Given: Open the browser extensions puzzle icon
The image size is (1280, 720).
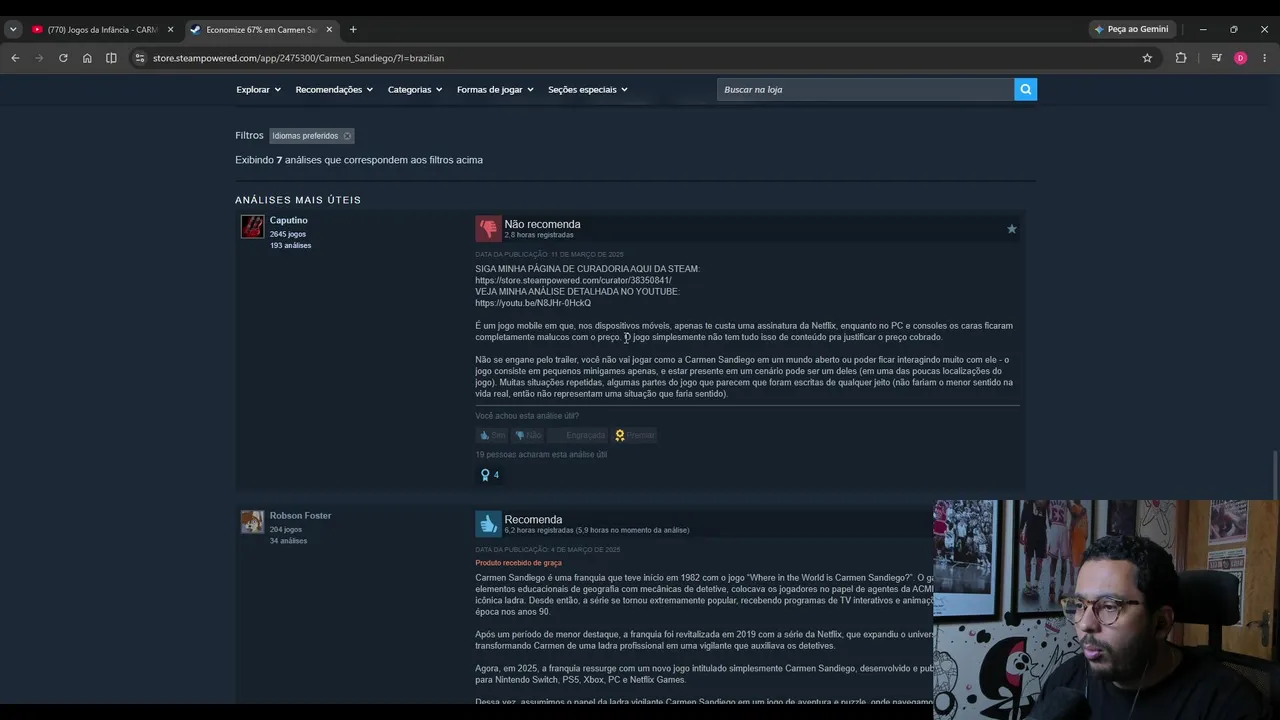Looking at the screenshot, I should [1181, 58].
